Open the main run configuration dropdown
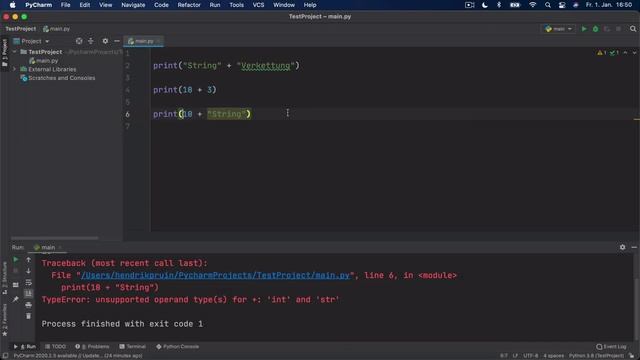Screen dimensions: 640x360 click(x=559, y=29)
